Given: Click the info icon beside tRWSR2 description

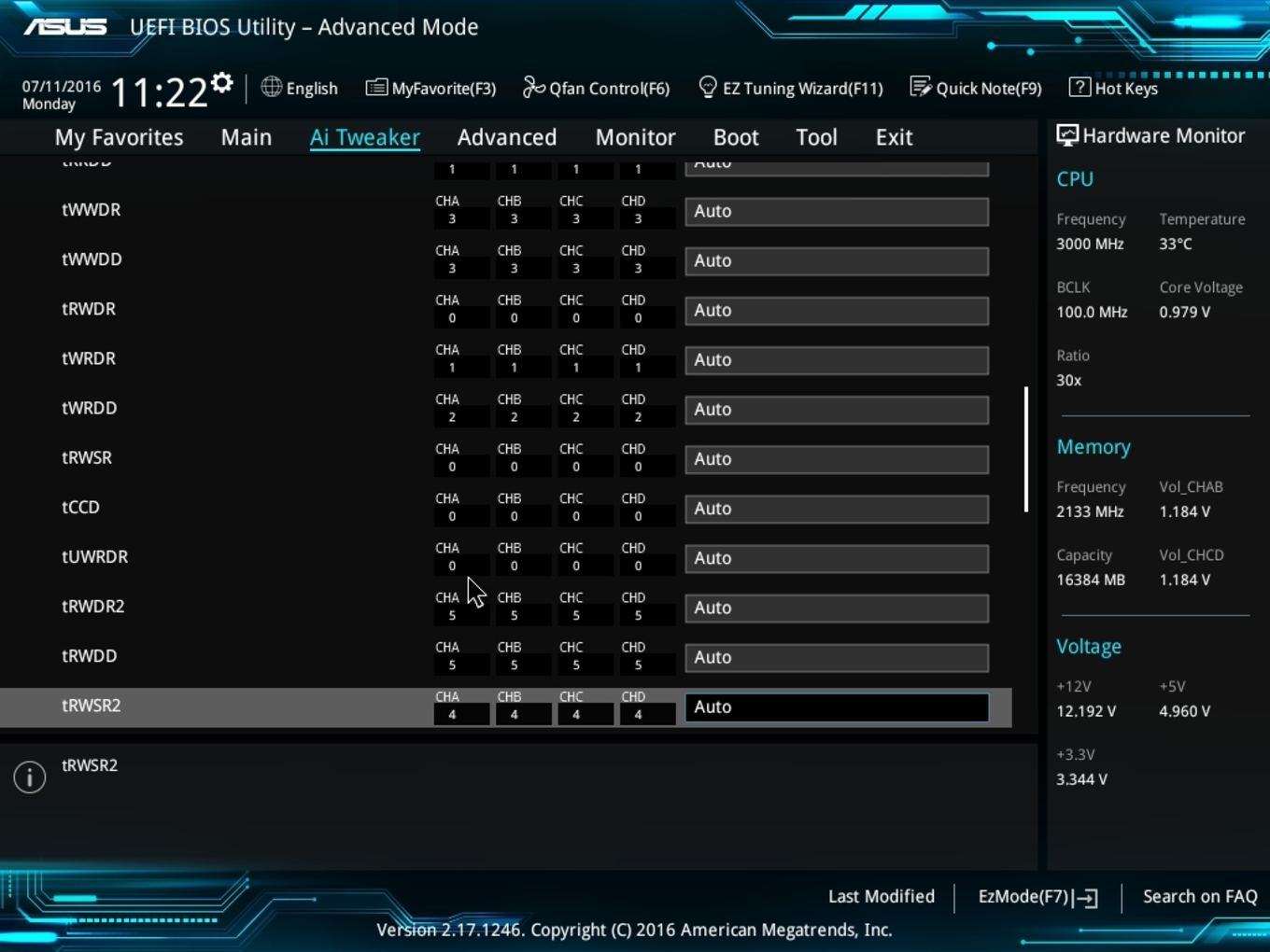Looking at the screenshot, I should [30, 777].
